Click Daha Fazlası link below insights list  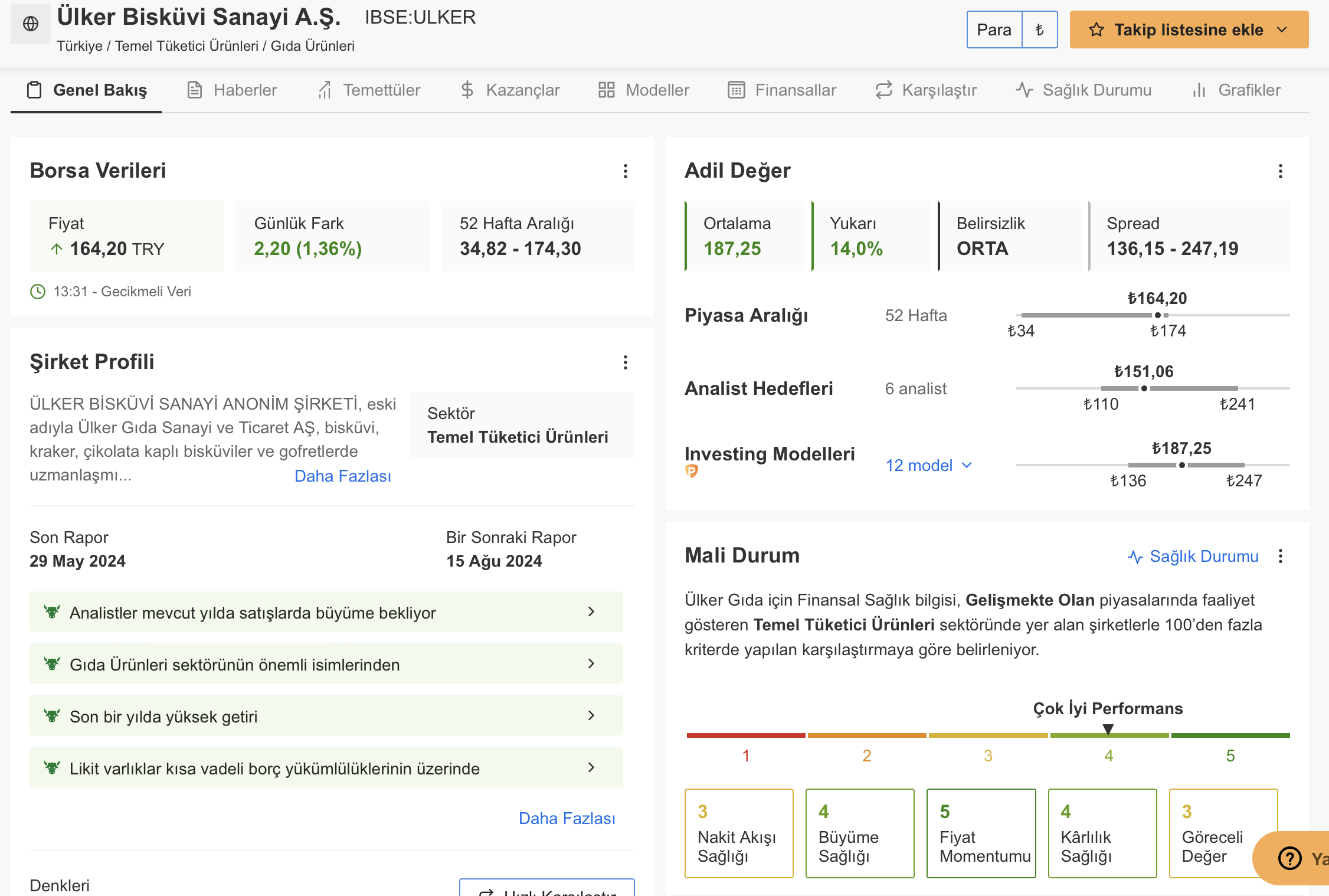coord(567,819)
